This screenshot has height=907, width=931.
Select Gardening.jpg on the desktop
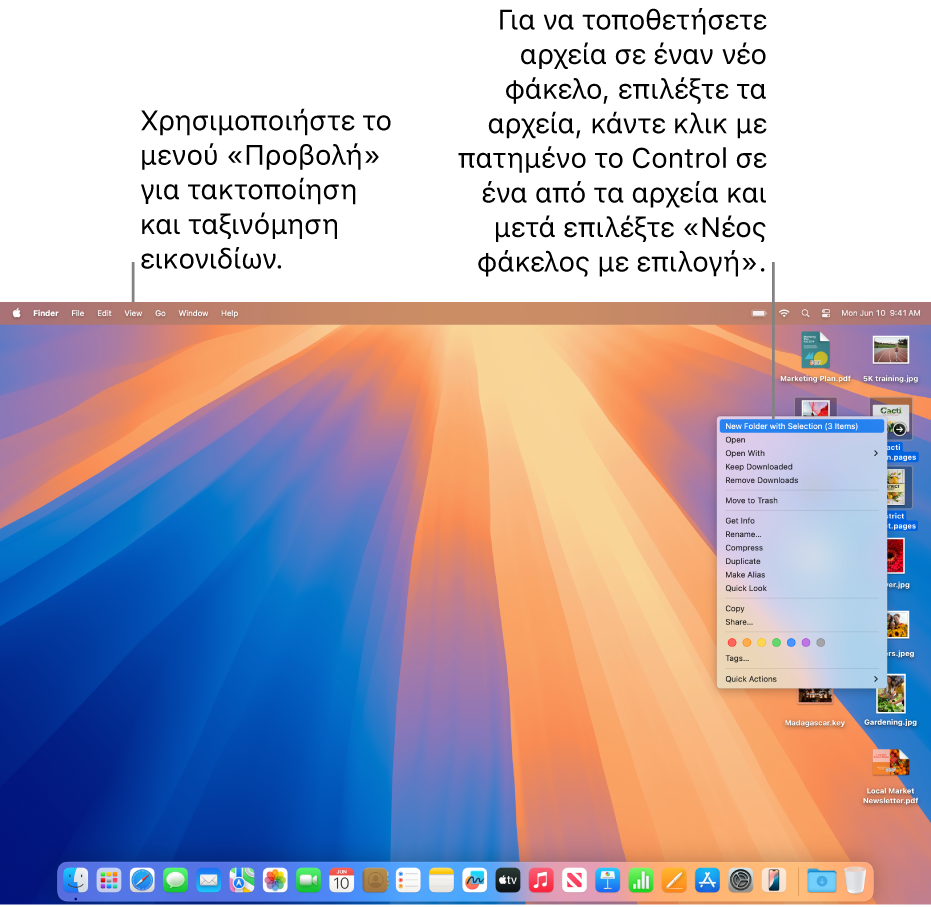[x=891, y=700]
